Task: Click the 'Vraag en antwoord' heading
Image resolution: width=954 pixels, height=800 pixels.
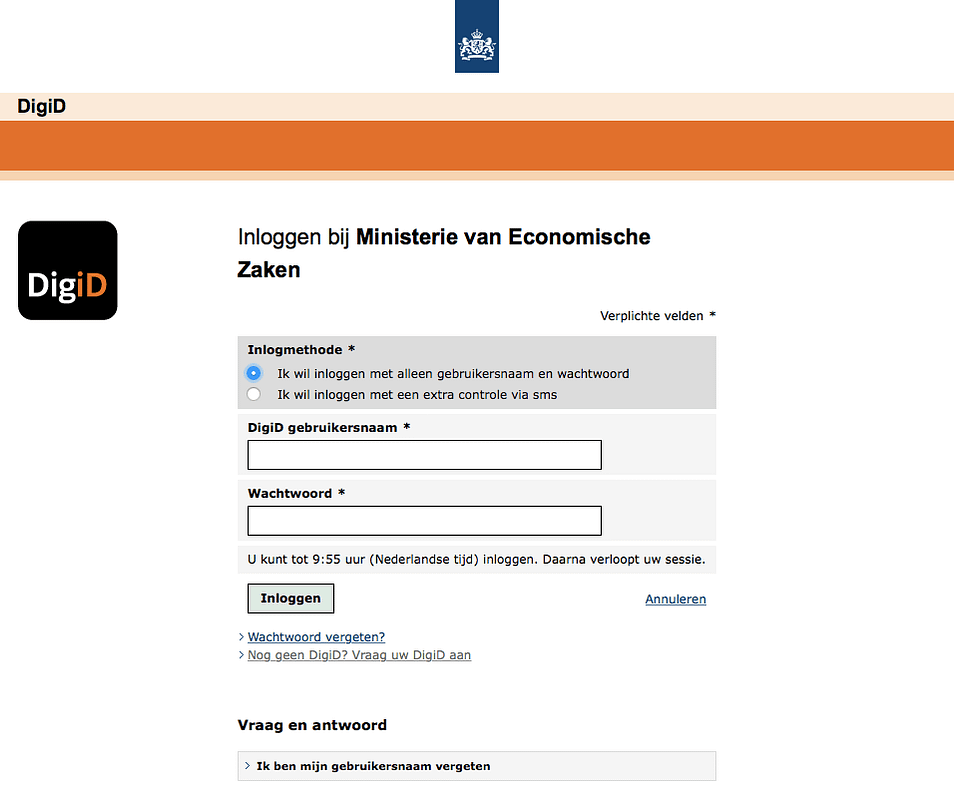Action: click(312, 725)
